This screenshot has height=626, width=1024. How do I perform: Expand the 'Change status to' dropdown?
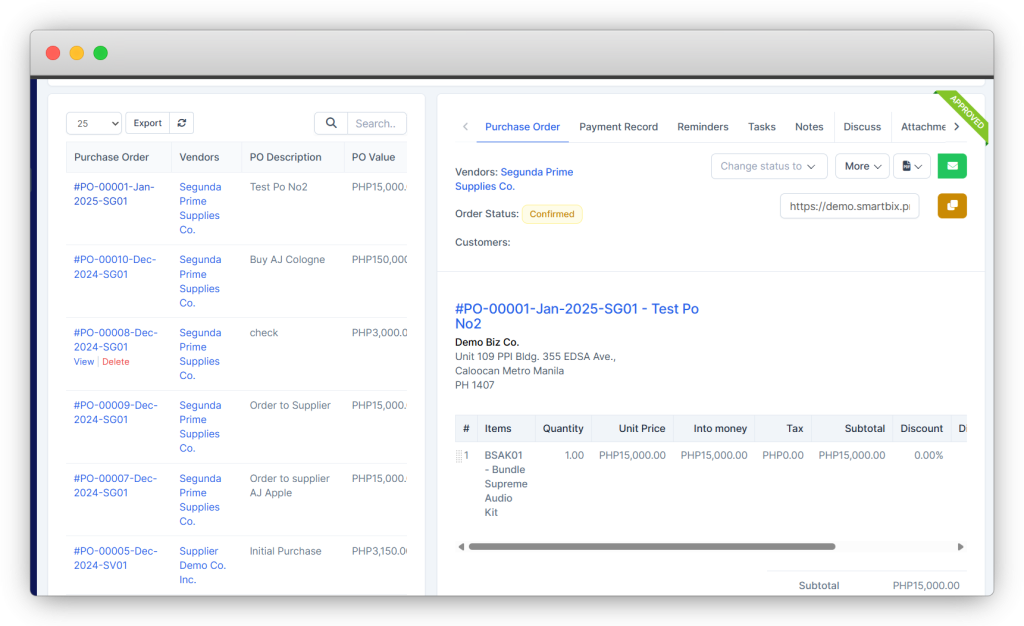(768, 166)
